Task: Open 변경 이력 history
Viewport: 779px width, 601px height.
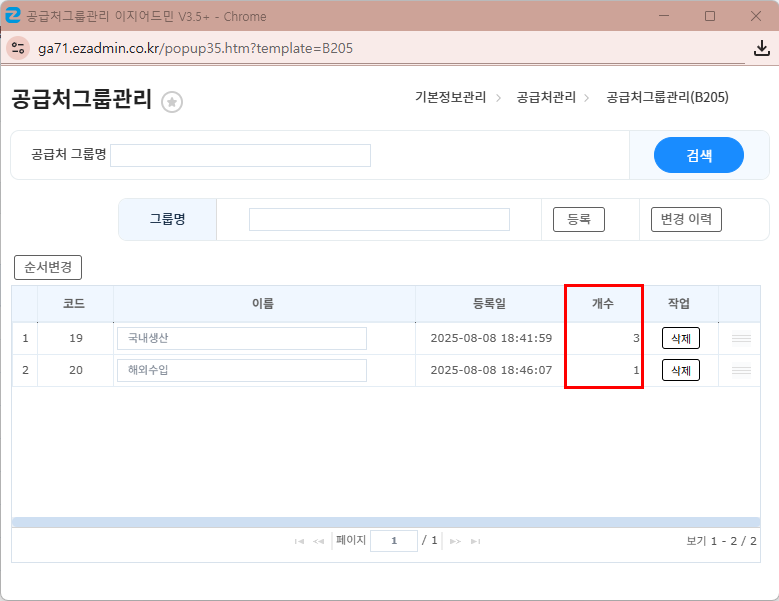Action: pos(686,219)
